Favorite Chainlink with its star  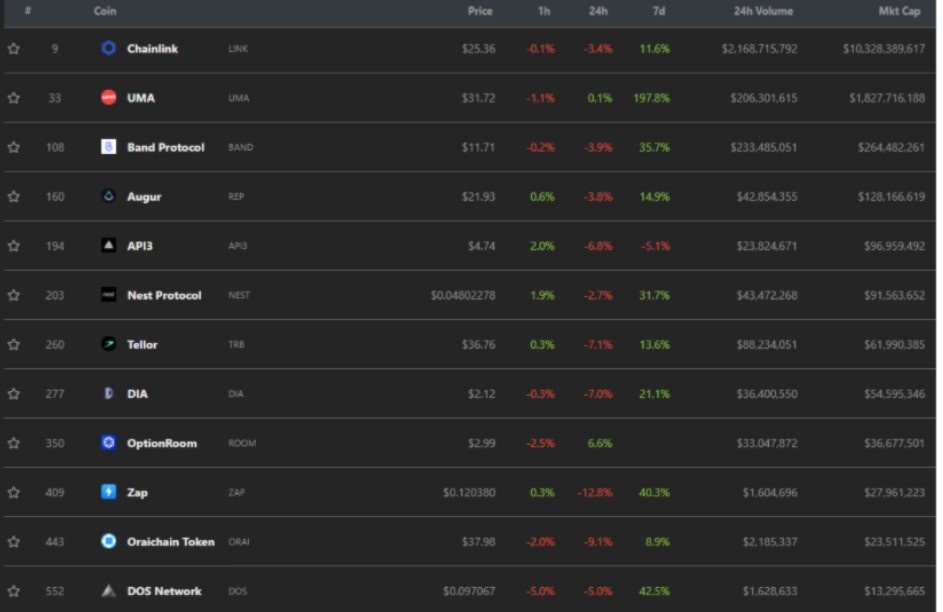(14, 48)
